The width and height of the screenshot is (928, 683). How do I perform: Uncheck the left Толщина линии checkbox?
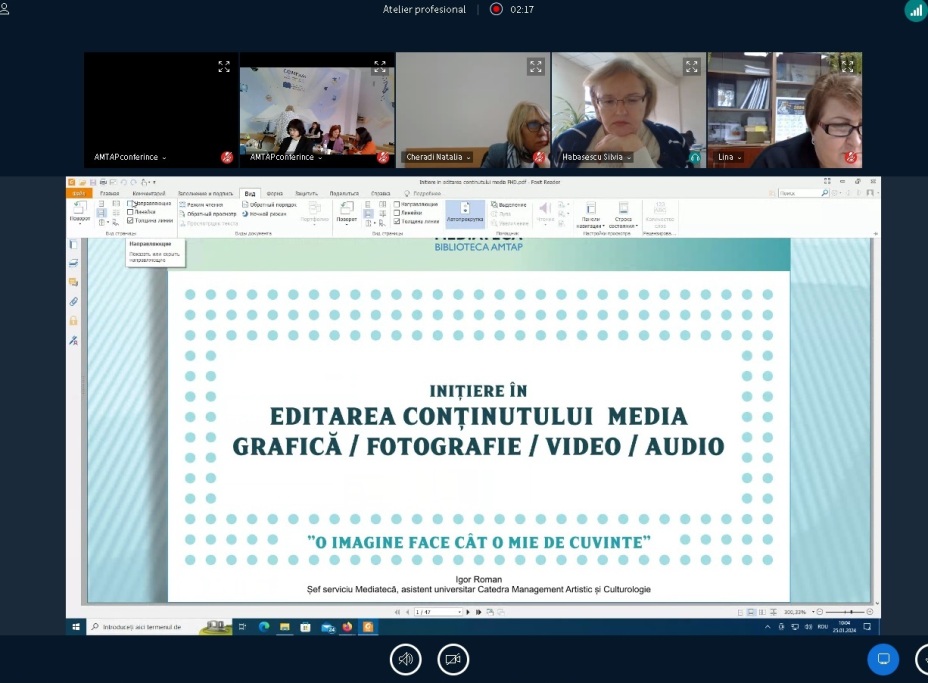point(130,220)
